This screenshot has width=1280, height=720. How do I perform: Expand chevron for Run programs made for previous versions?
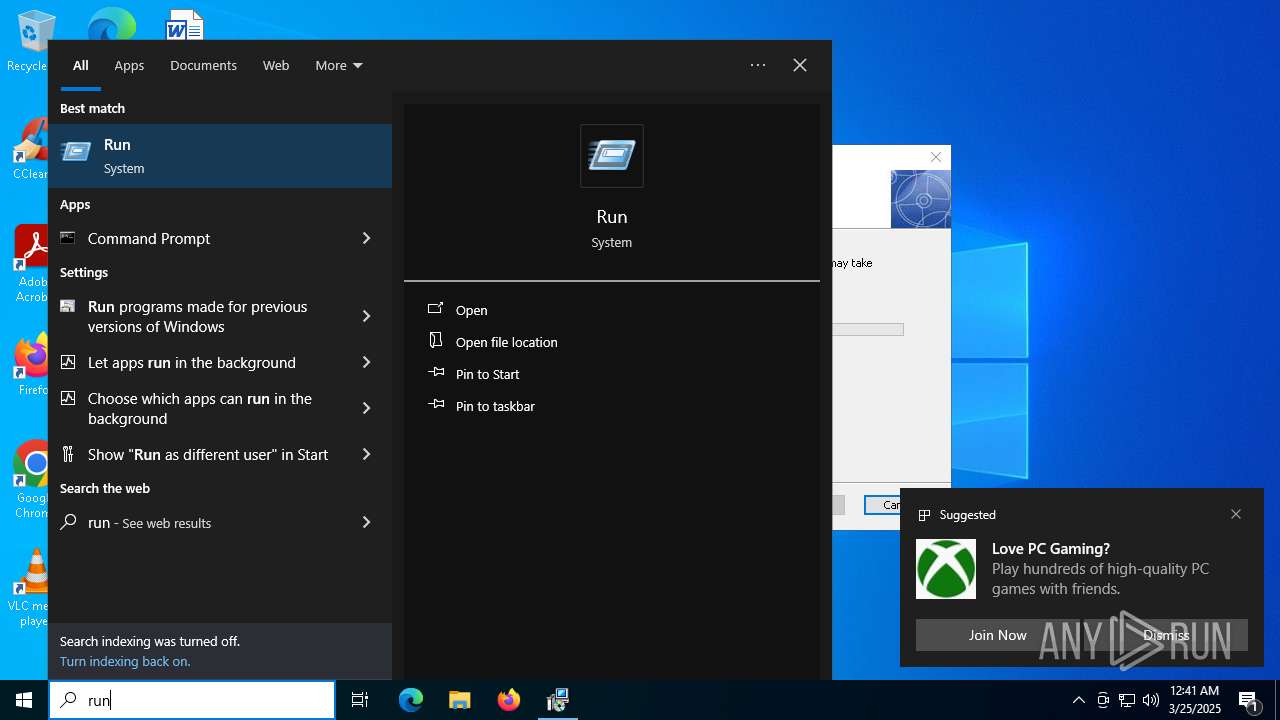tap(366, 316)
